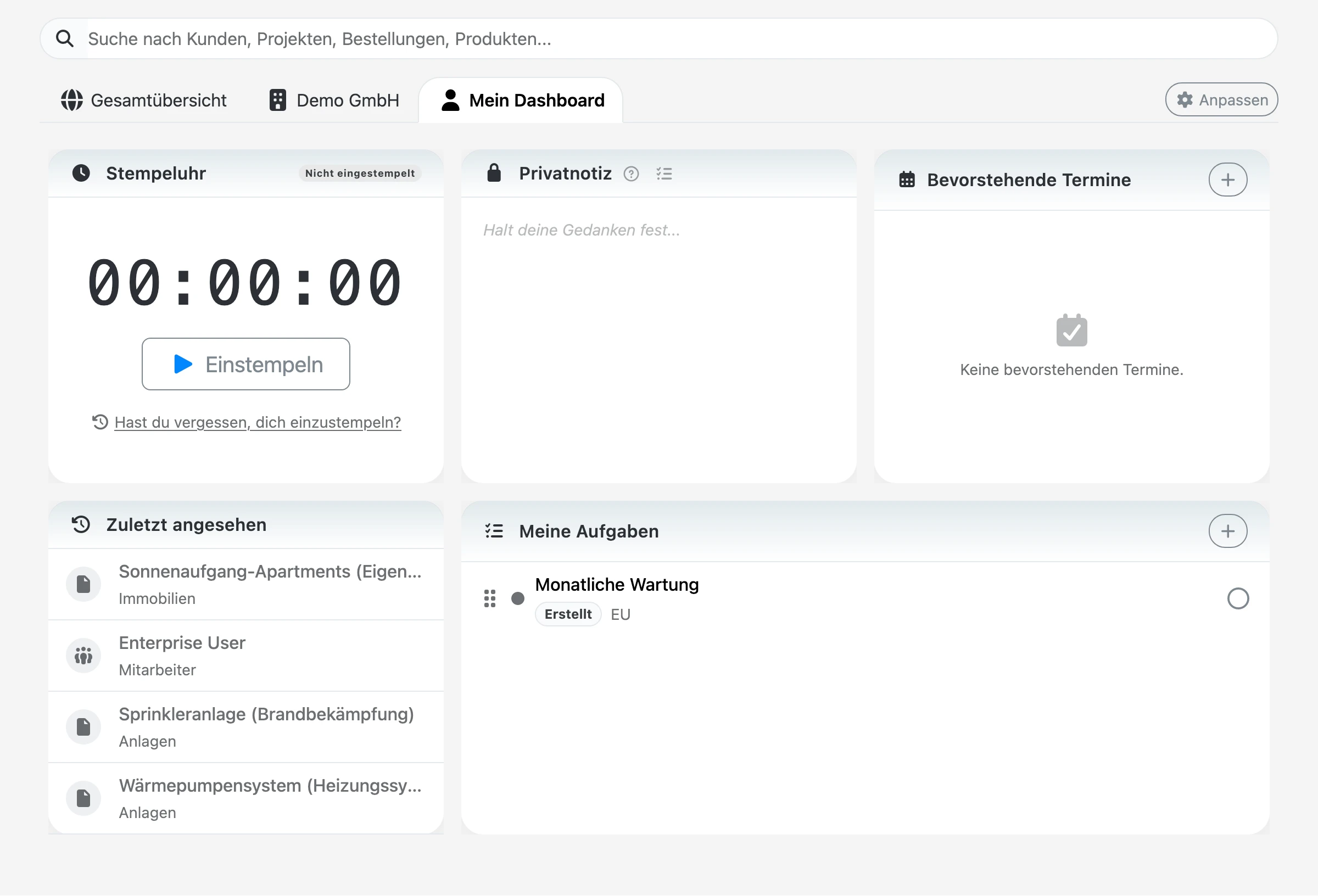1318x896 pixels.
Task: Click the checklist icon beside Privatnotiz
Action: (664, 174)
